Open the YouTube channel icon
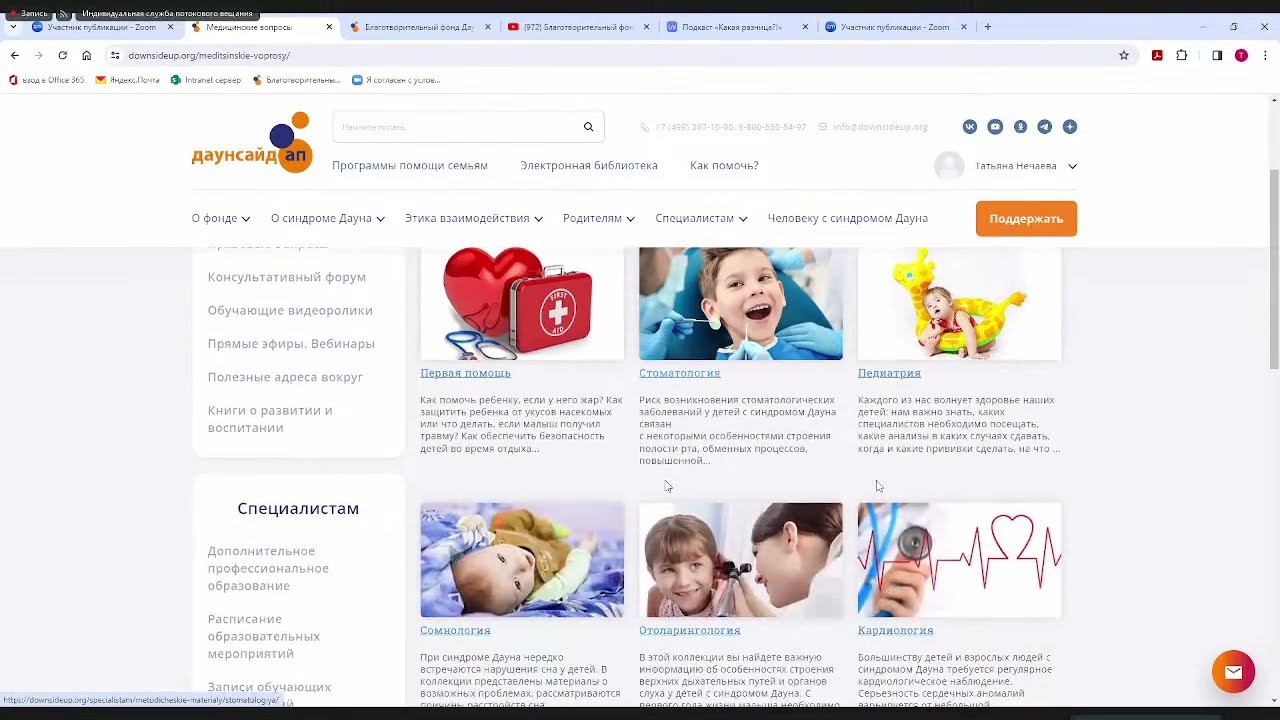The image size is (1280, 720). click(x=995, y=127)
